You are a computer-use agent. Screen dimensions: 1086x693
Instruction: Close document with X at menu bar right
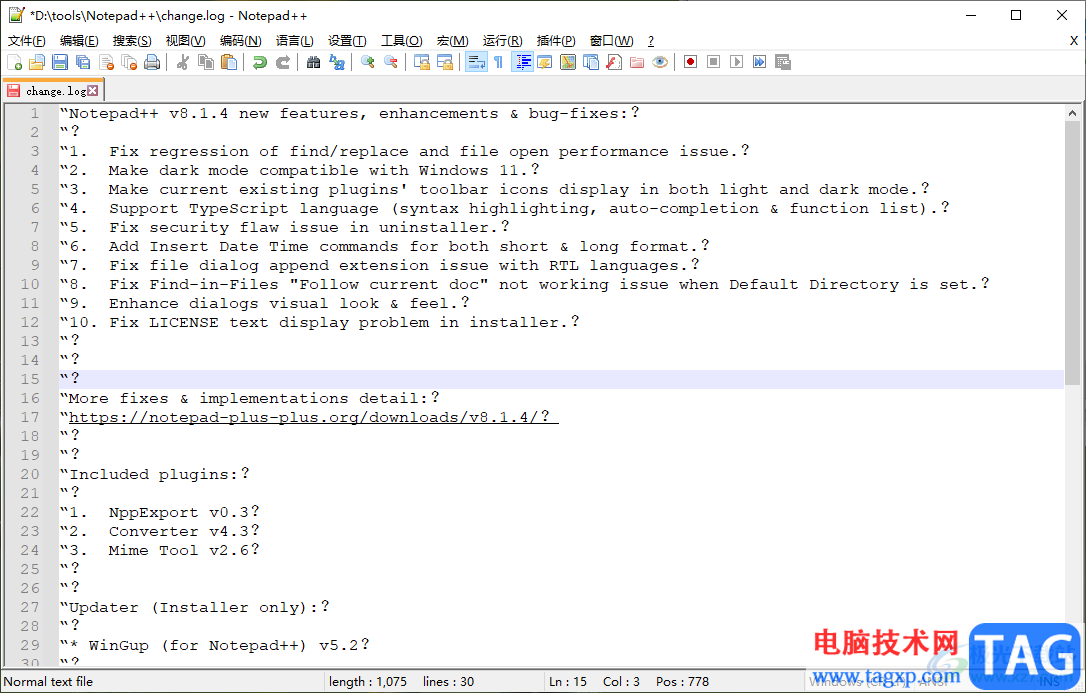1074,41
